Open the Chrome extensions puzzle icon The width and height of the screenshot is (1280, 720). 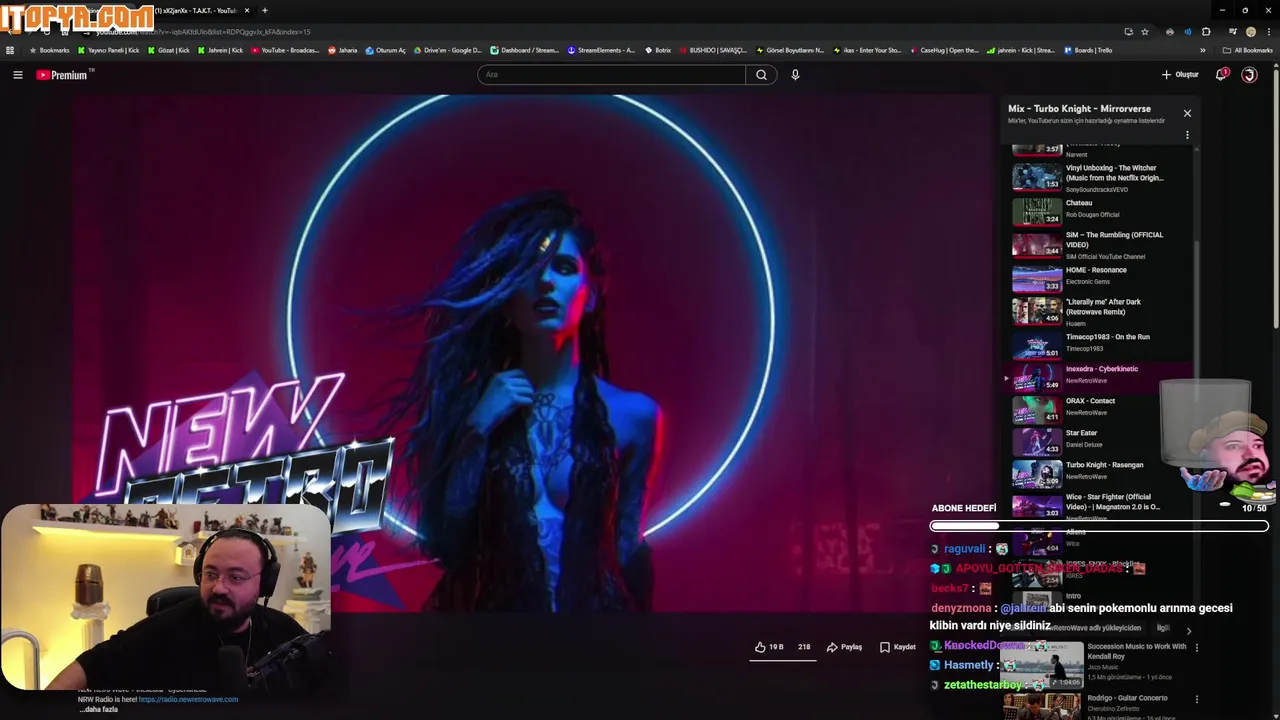pyautogui.click(x=1206, y=32)
